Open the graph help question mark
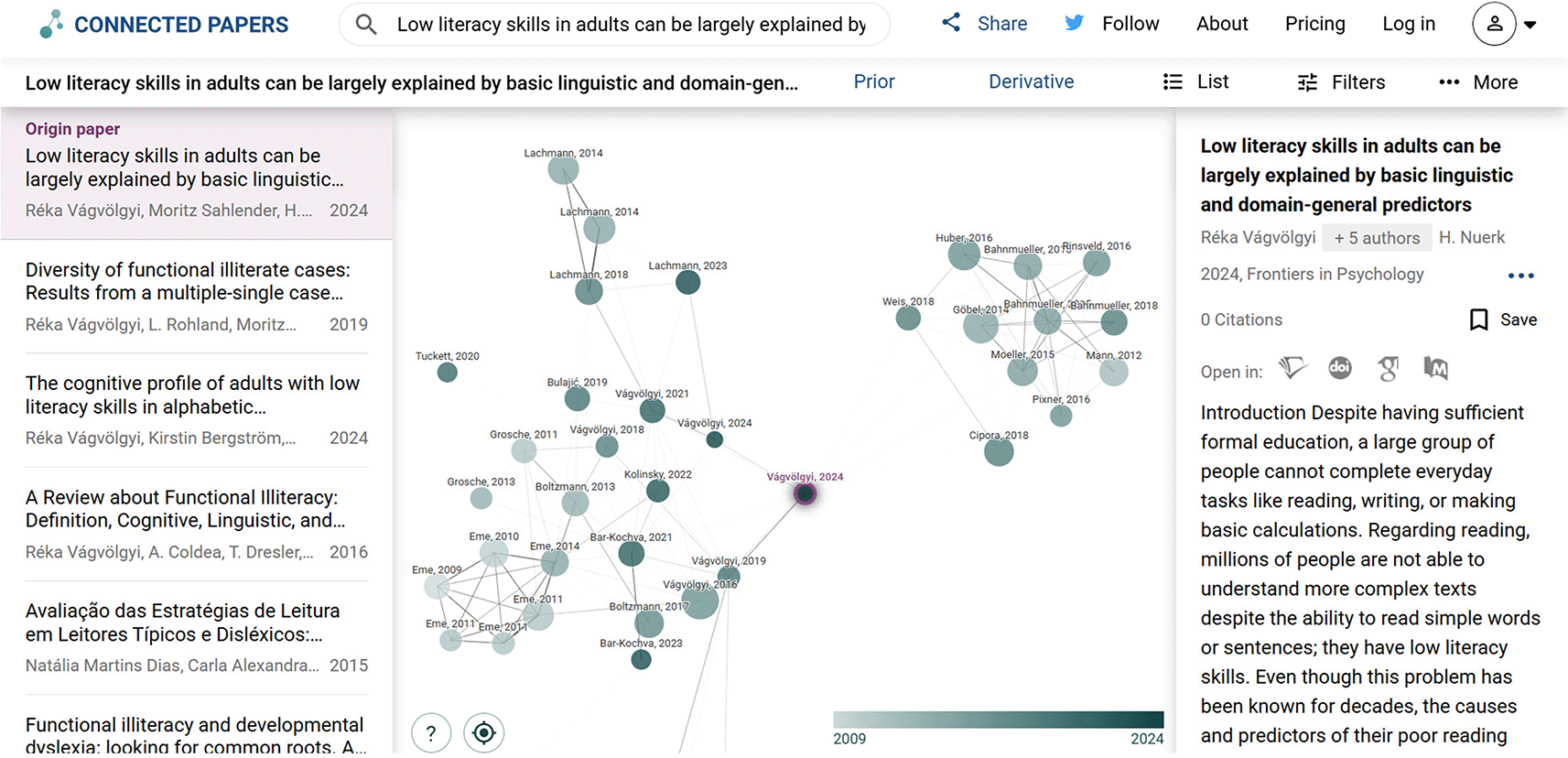The height and width of the screenshot is (758, 1568). 431,732
